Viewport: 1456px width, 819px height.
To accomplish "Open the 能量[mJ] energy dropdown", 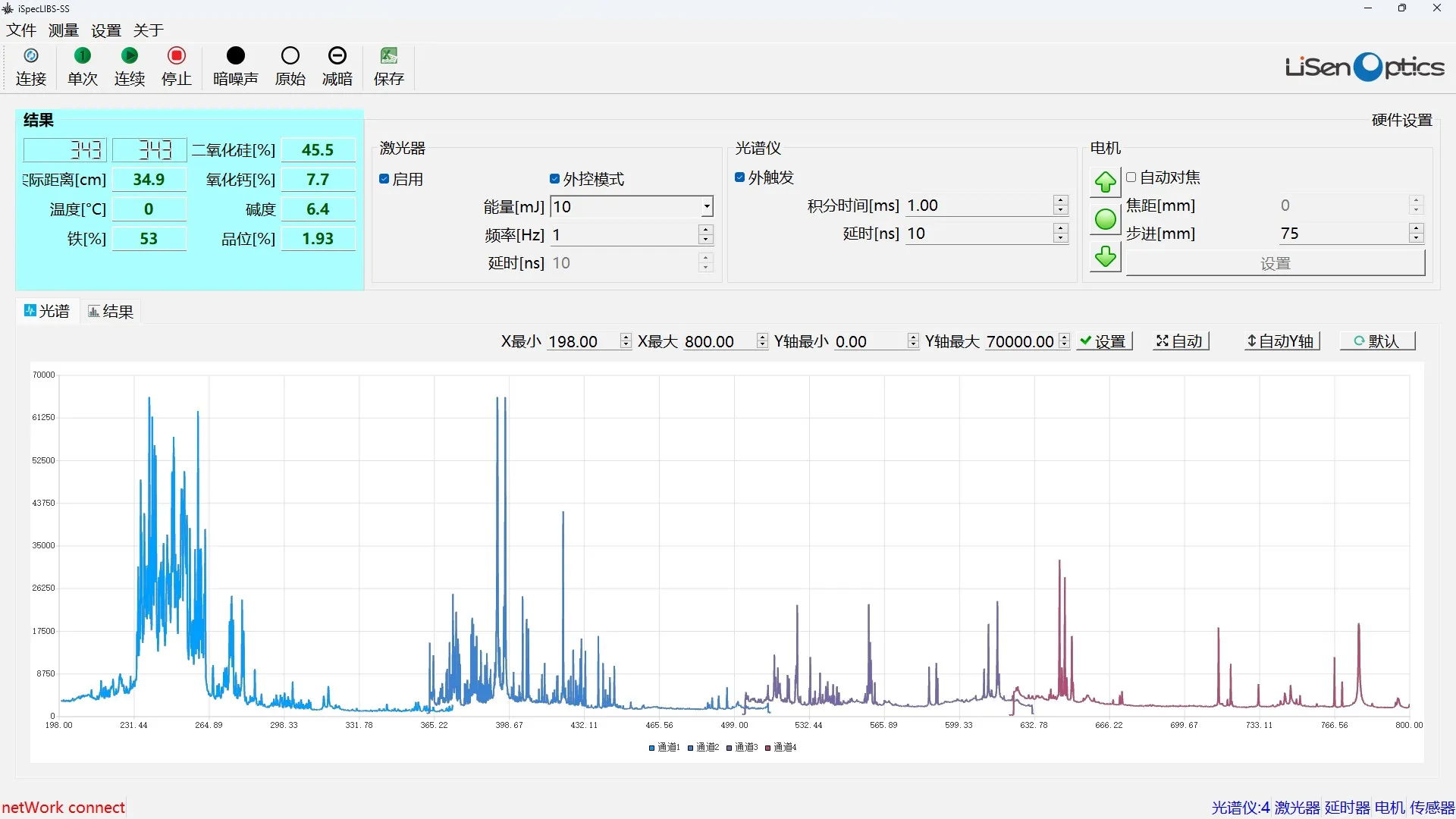I will pos(706,206).
